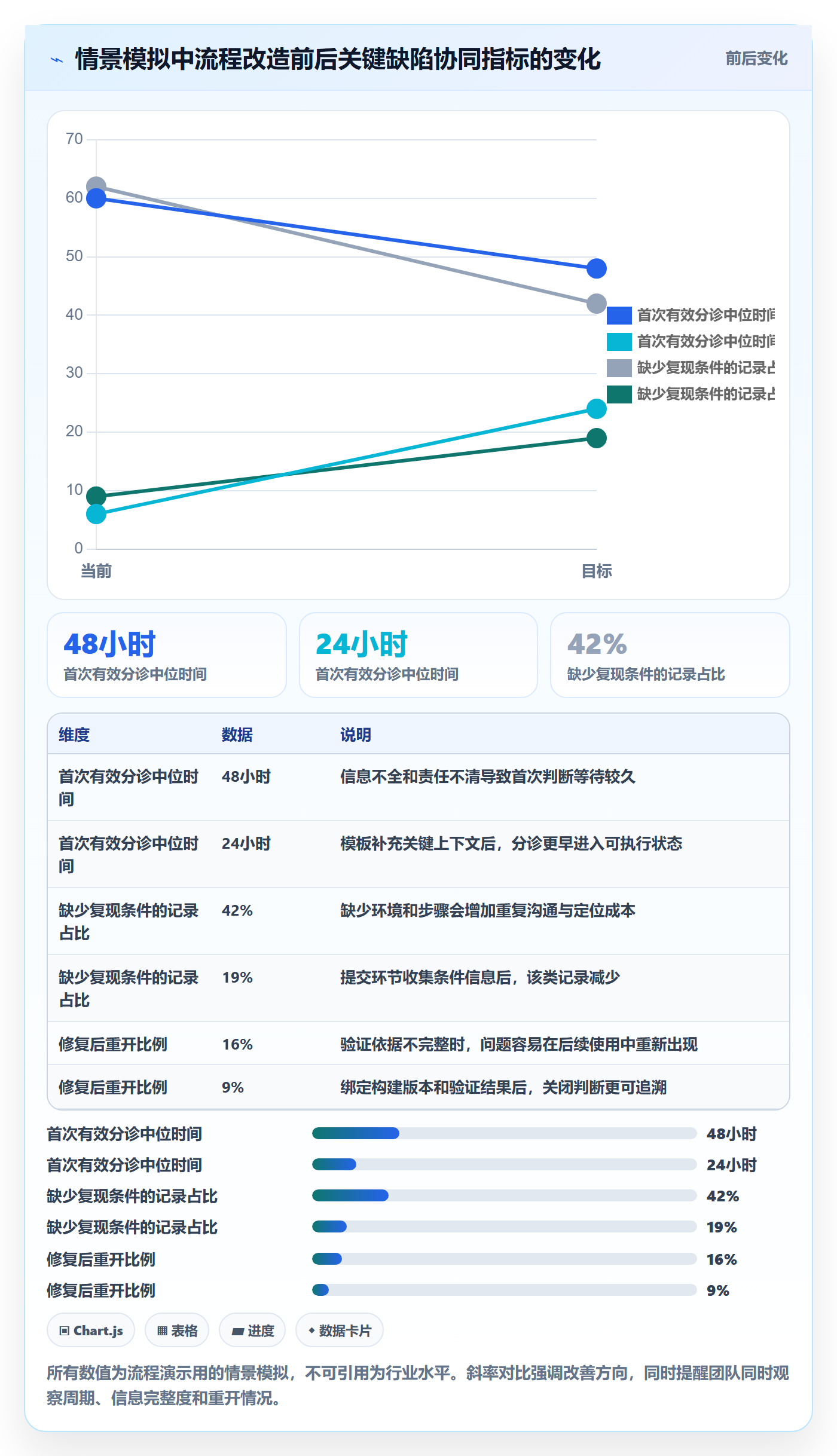Click the 前后变化 label in the header
Image resolution: width=837 pixels, height=1456 pixels.
click(x=756, y=59)
